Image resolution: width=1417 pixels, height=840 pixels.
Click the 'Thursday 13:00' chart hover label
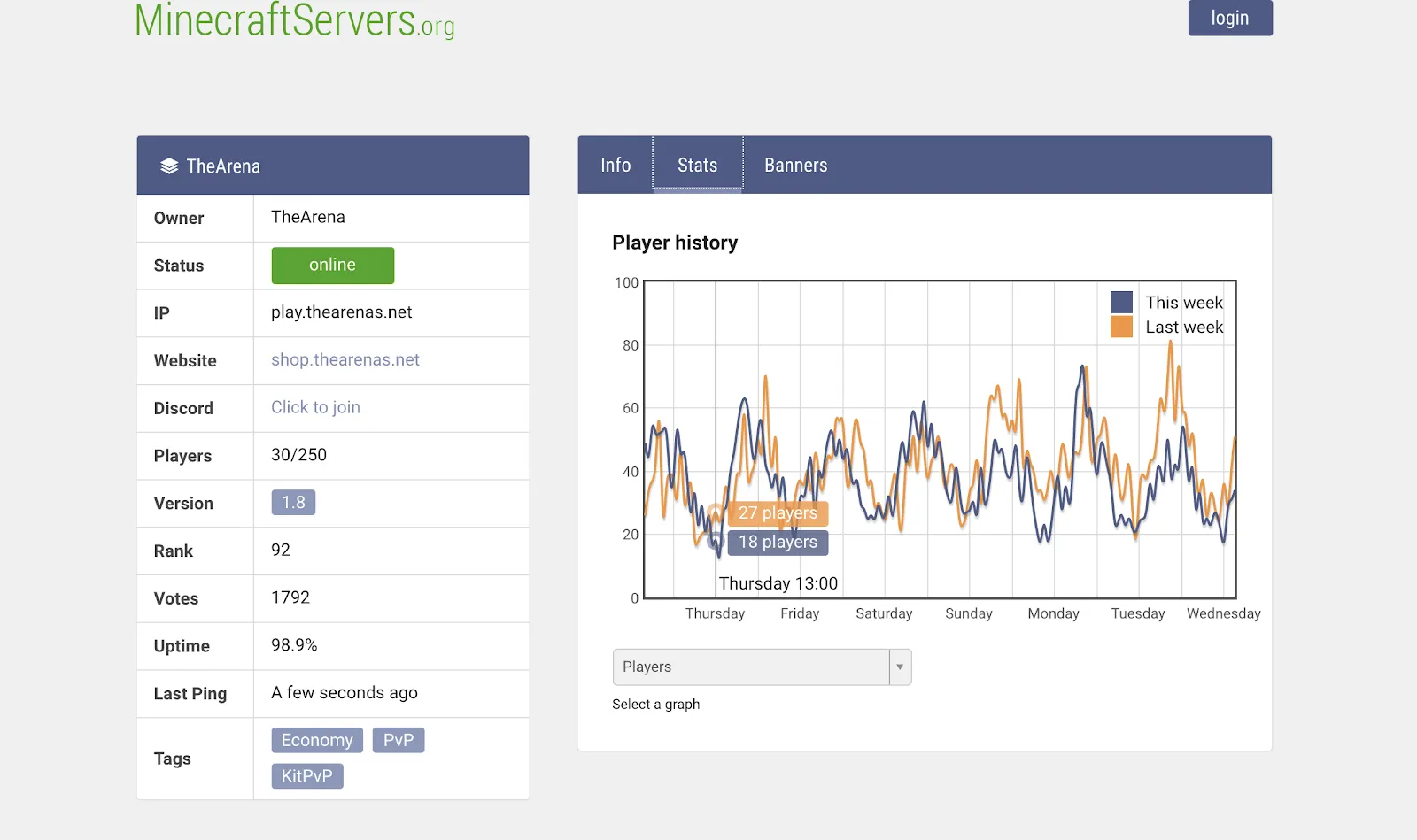click(778, 583)
